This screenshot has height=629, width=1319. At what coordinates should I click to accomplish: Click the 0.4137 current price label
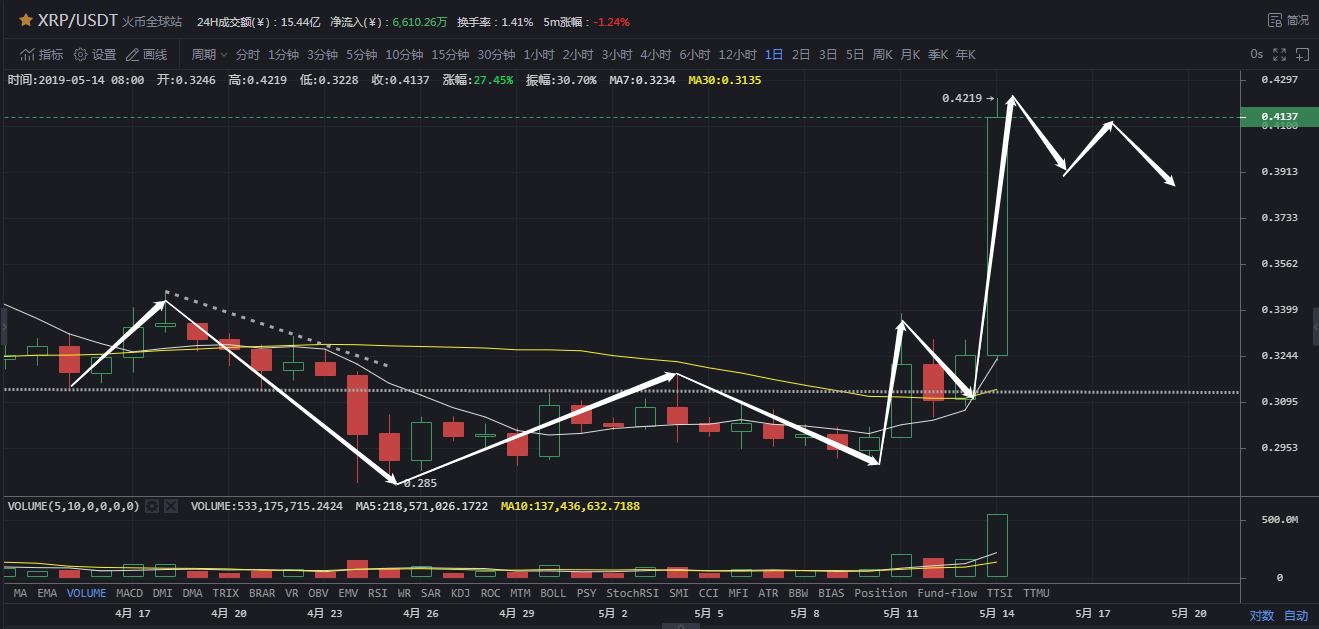coord(1278,117)
